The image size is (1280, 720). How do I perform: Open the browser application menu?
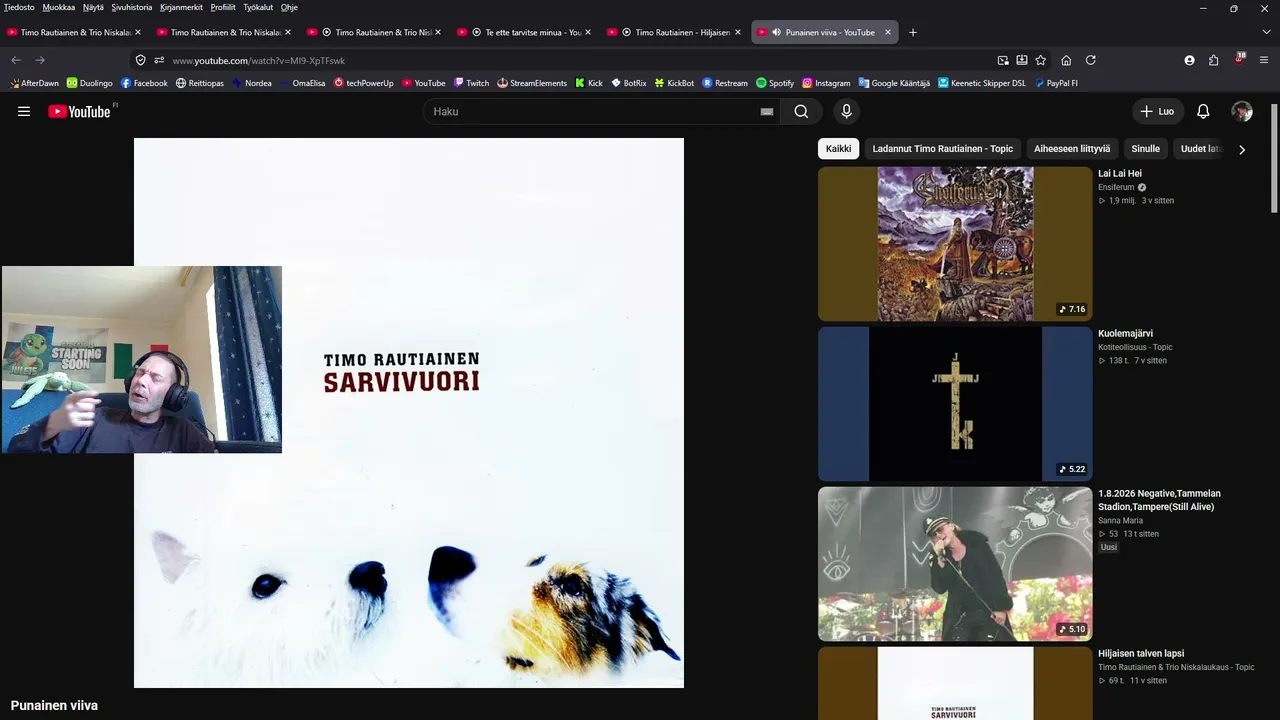pos(1264,60)
